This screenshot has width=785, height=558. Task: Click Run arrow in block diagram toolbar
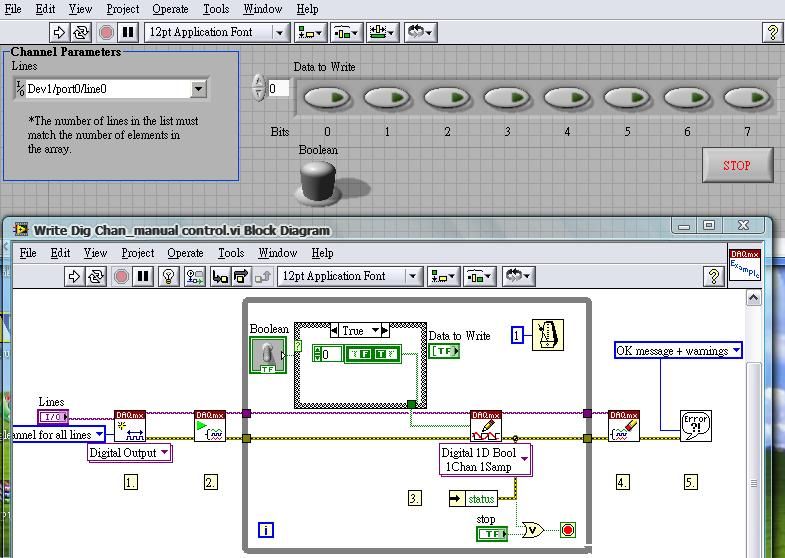pyautogui.click(x=74, y=276)
